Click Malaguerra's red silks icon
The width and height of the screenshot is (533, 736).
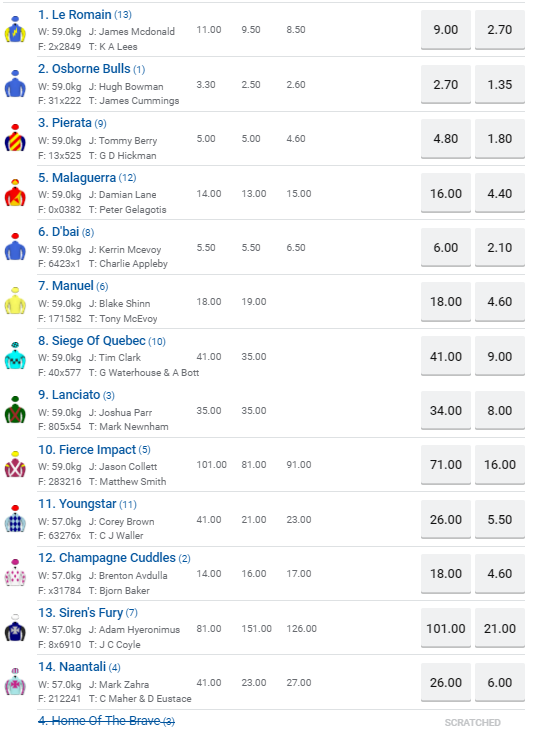click(15, 192)
